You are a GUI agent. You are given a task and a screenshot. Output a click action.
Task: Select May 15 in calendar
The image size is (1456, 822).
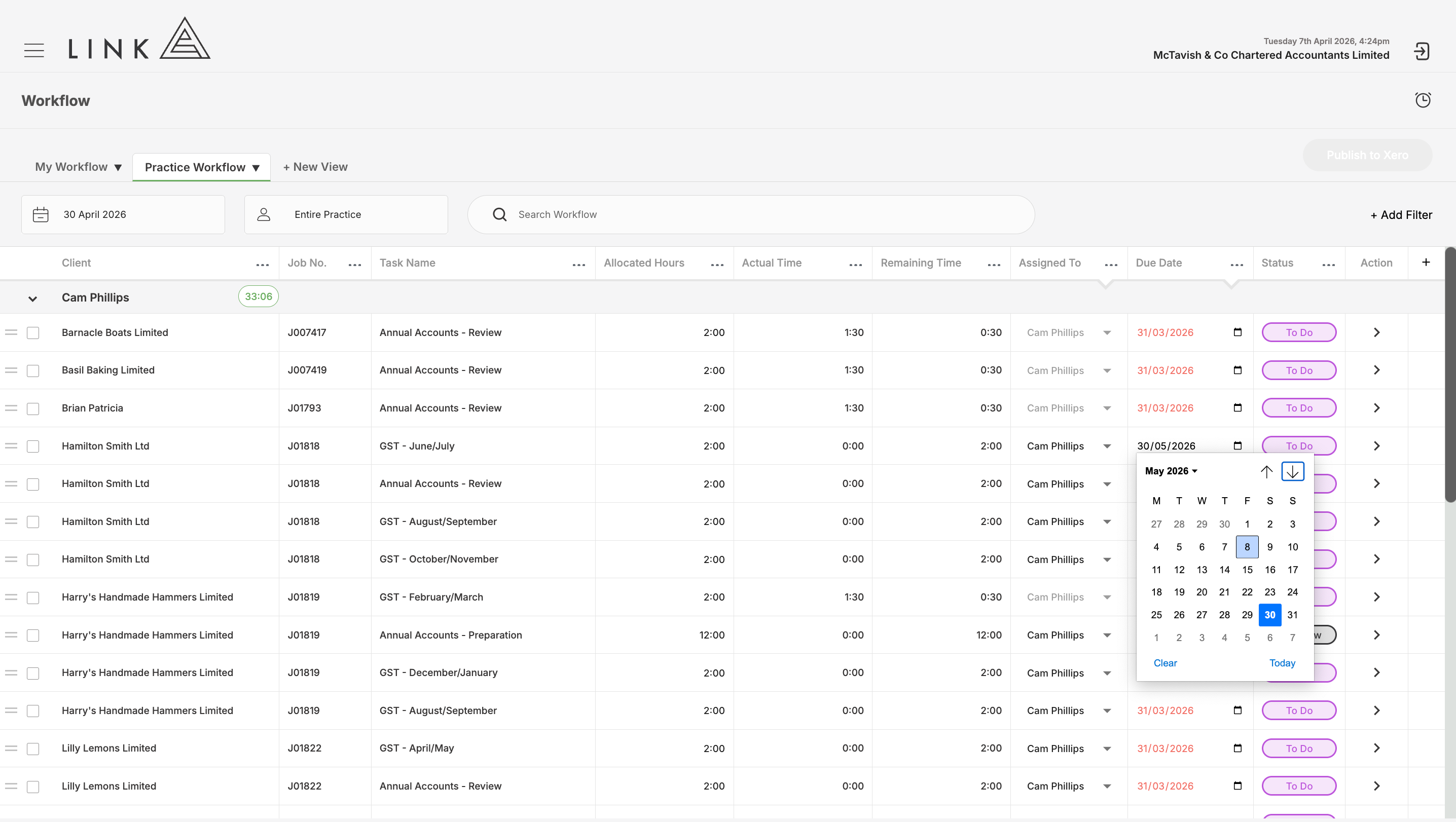(x=1247, y=570)
